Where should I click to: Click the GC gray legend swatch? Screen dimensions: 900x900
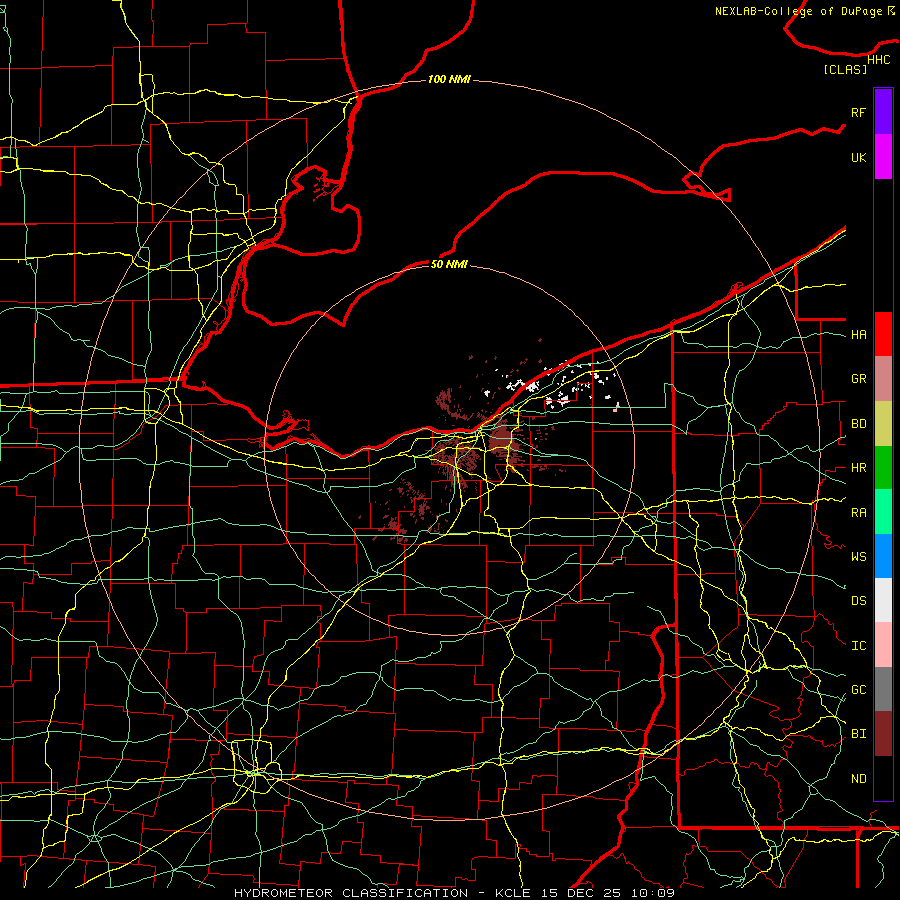tap(883, 689)
